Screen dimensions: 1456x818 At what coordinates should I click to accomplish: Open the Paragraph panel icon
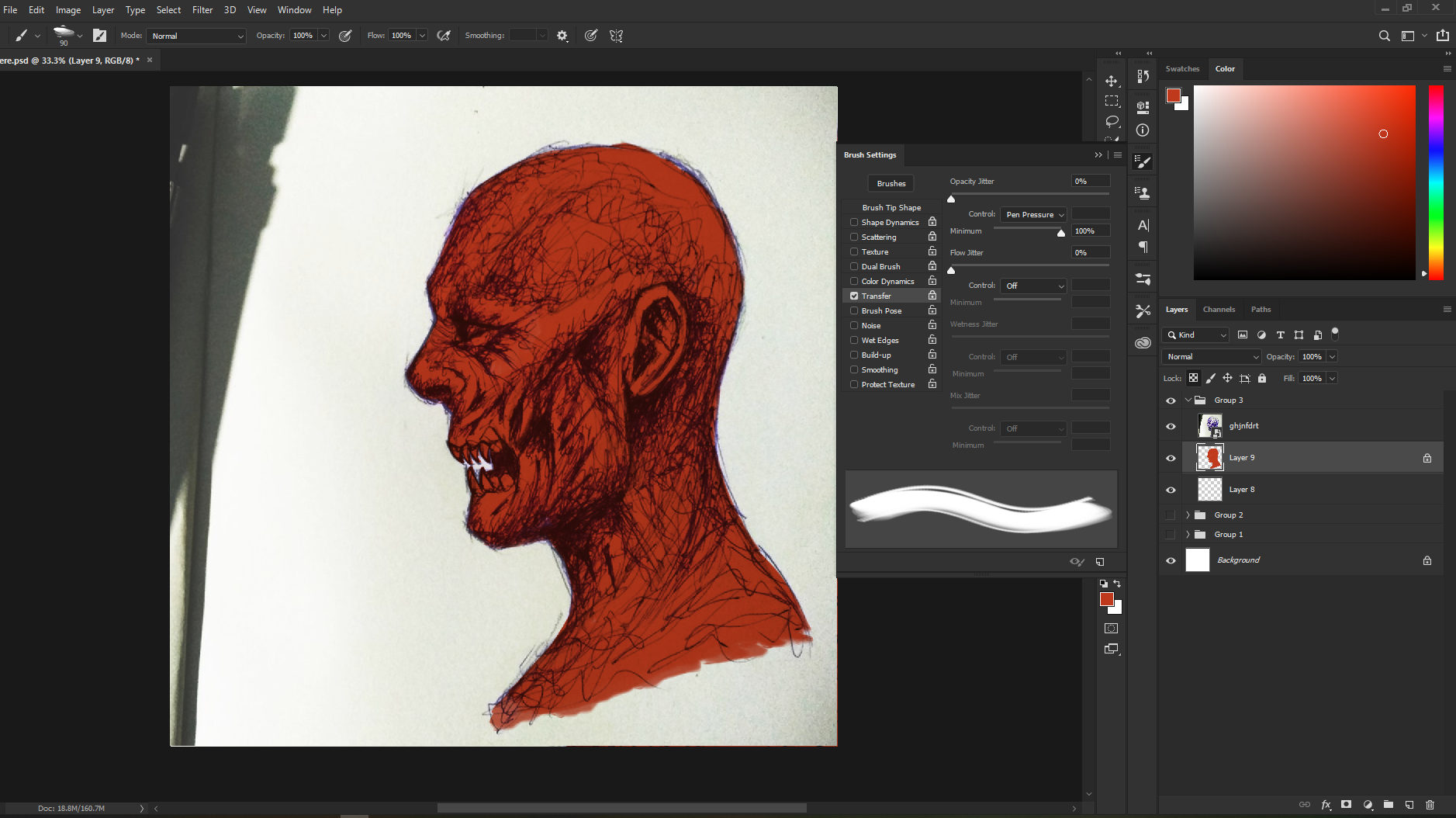click(x=1143, y=247)
